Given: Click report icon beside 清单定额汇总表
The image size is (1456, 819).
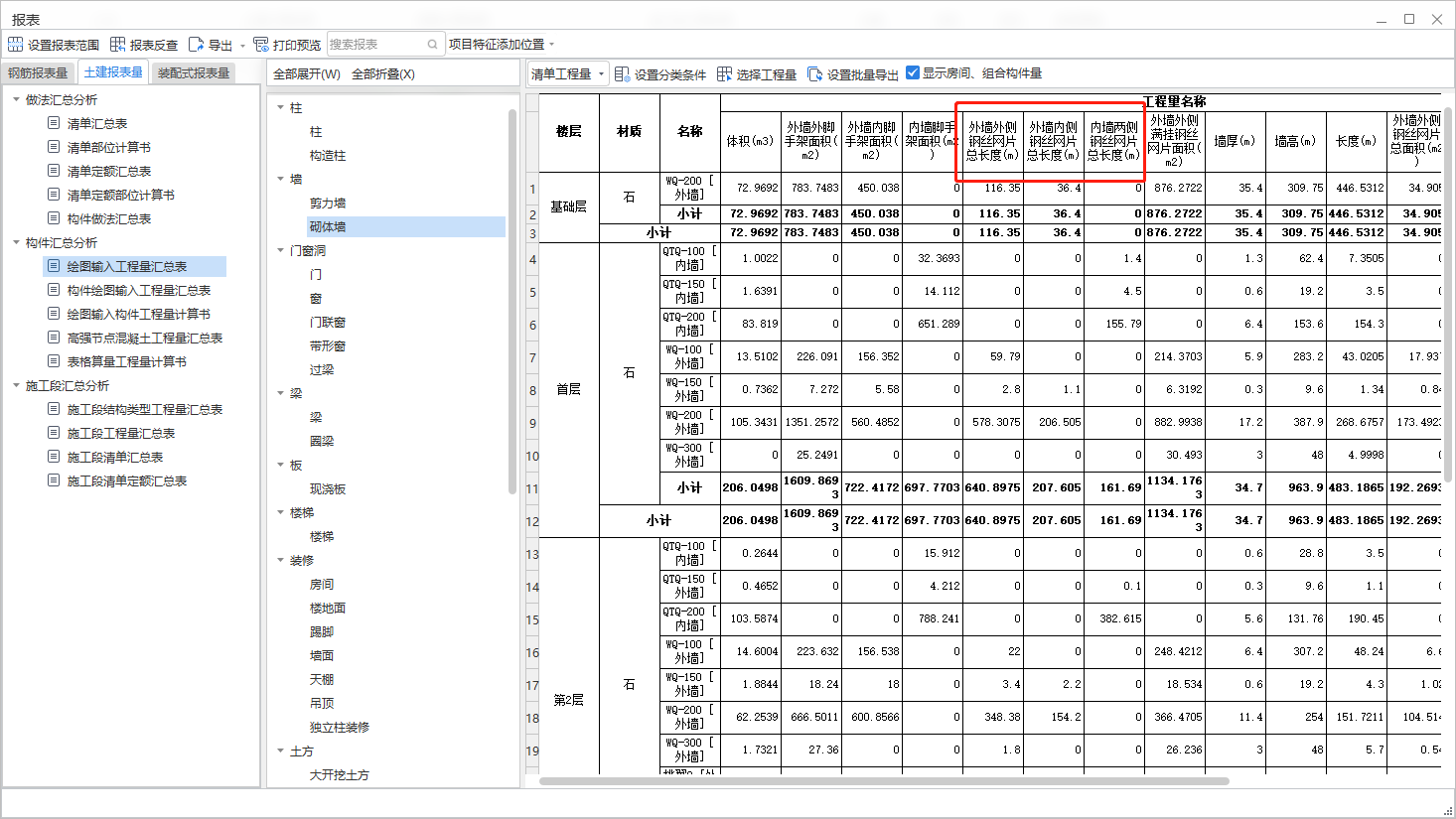Looking at the screenshot, I should tap(54, 171).
